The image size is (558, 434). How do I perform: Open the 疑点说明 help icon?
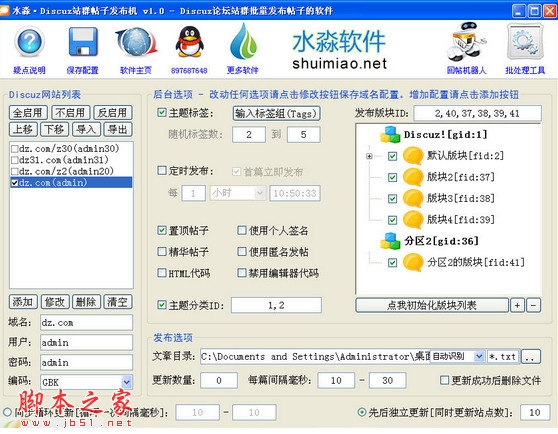tap(29, 43)
